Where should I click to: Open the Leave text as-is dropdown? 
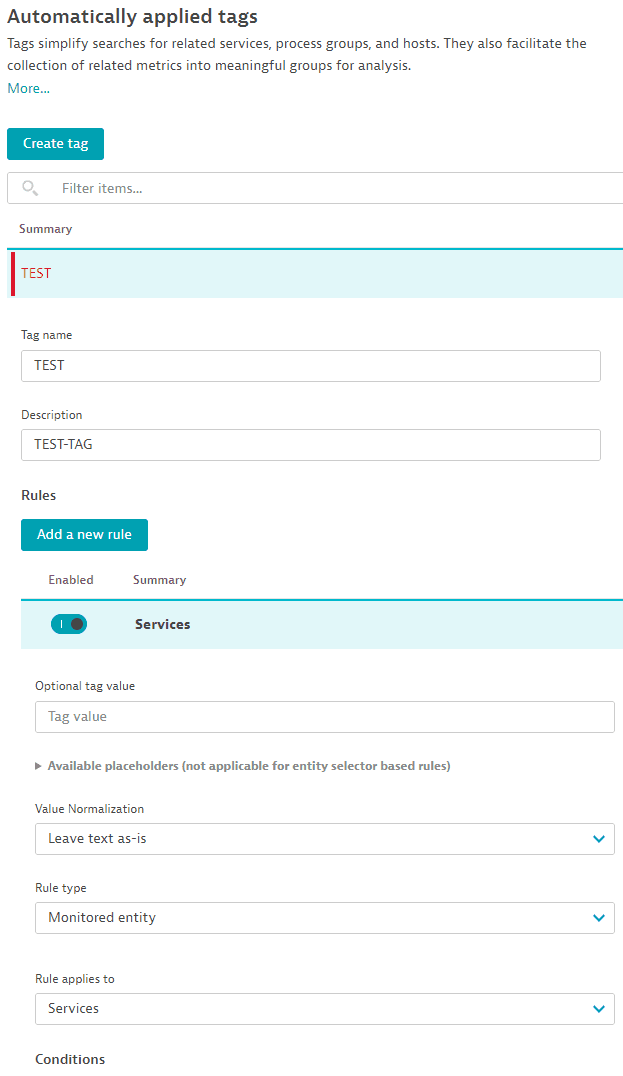point(325,839)
